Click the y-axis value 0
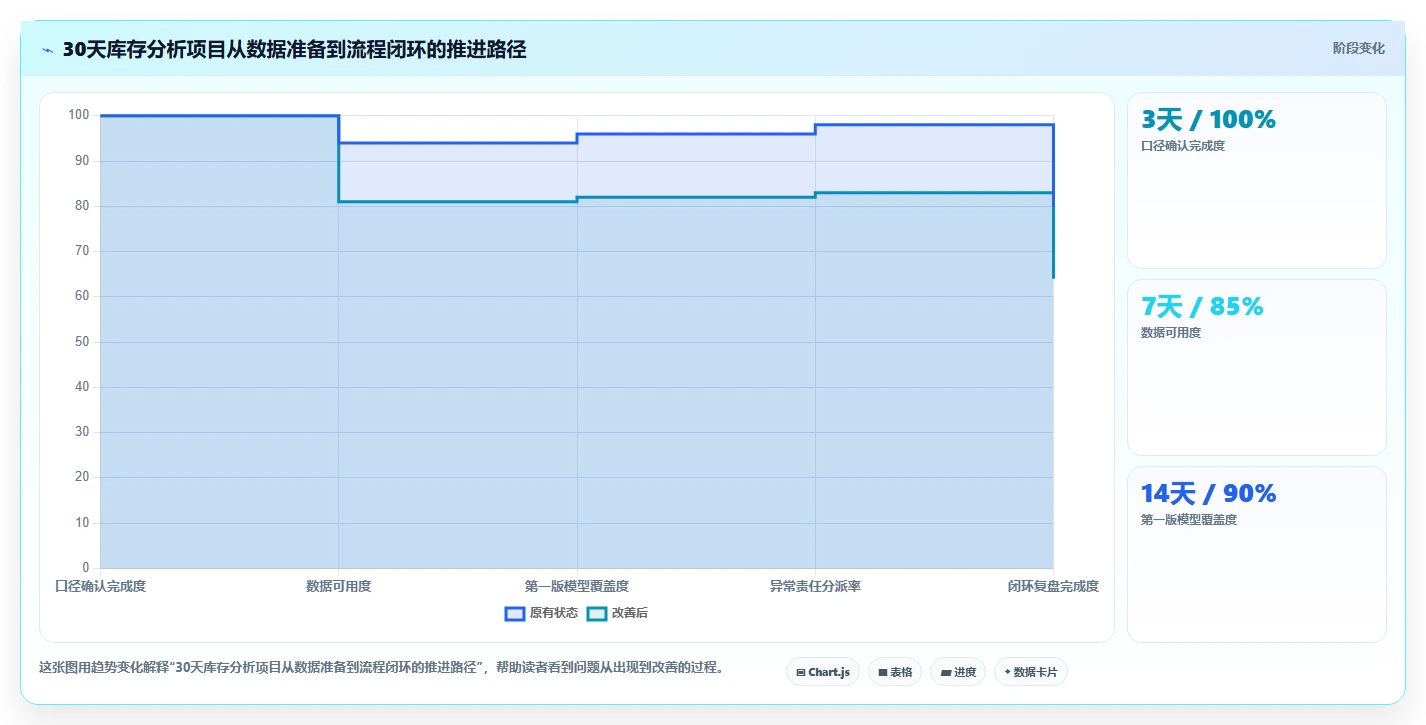Screen dimensions: 1426x725 86,568
